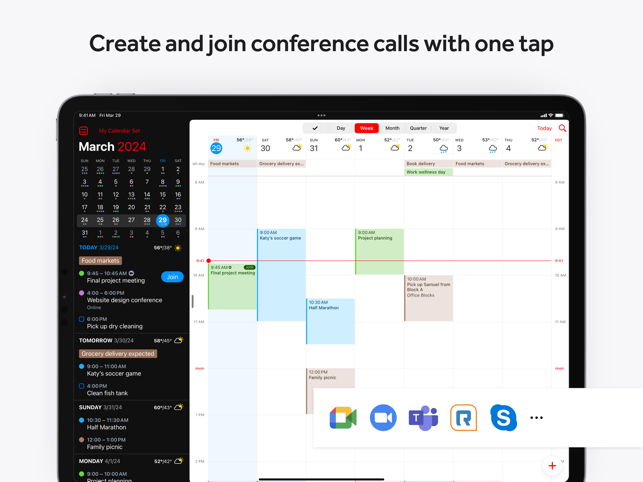Click the sidebar resize handle
The height and width of the screenshot is (482, 643).
(x=192, y=302)
